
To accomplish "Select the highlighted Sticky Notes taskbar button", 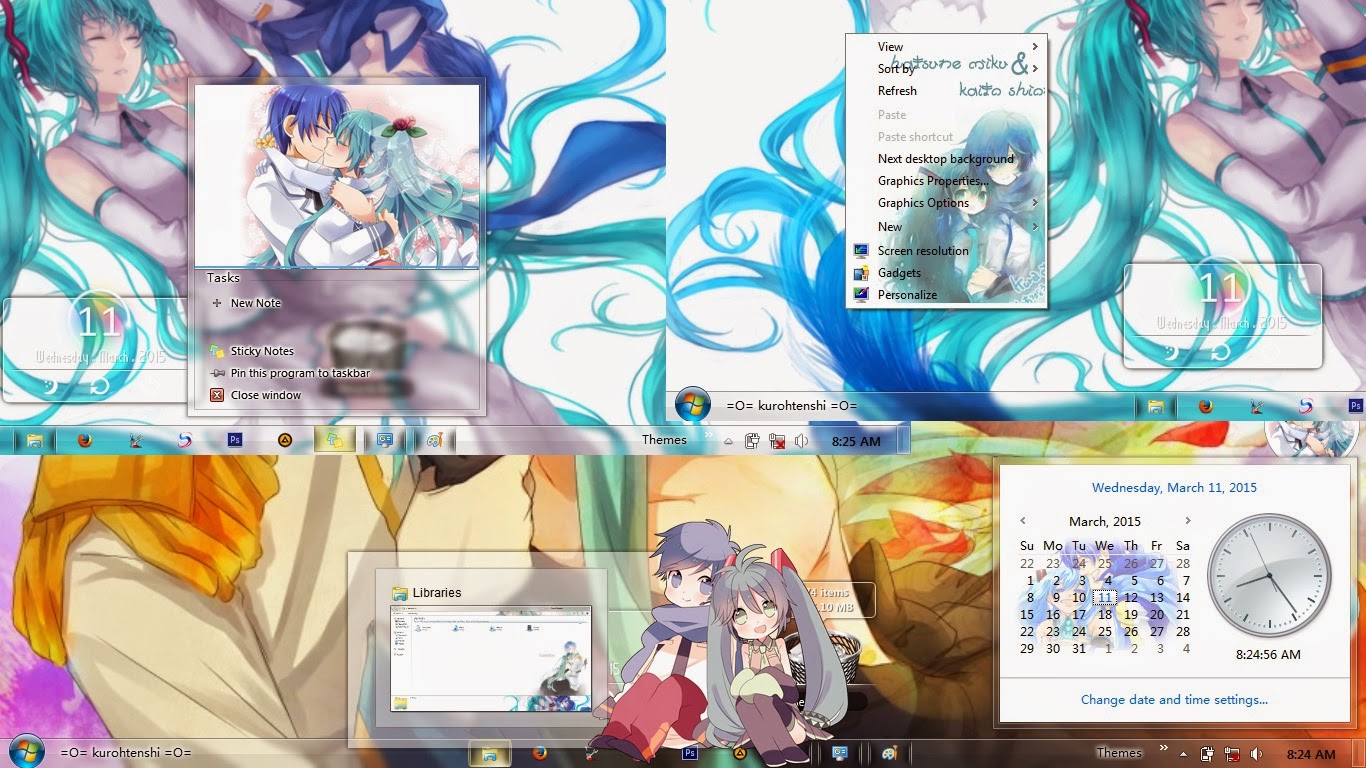I will point(335,439).
